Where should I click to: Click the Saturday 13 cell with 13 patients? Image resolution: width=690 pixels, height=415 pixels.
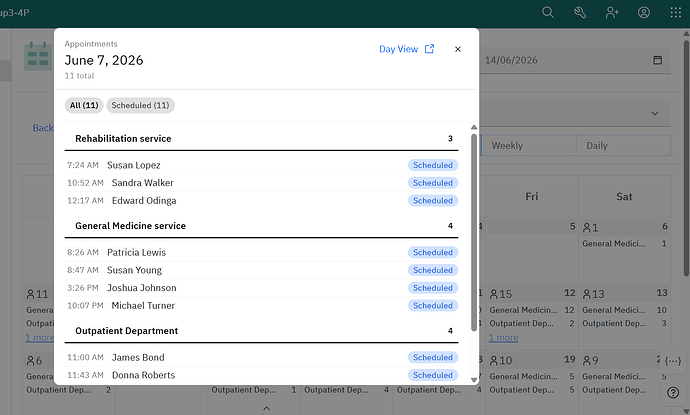(624, 317)
